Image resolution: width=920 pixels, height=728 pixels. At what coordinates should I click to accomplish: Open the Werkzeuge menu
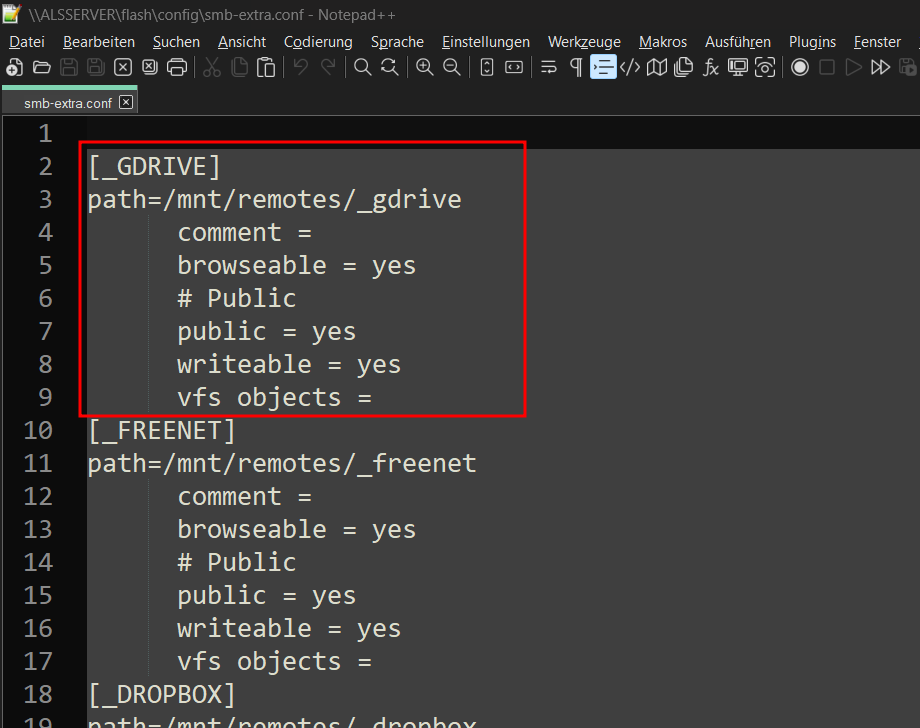(x=584, y=42)
